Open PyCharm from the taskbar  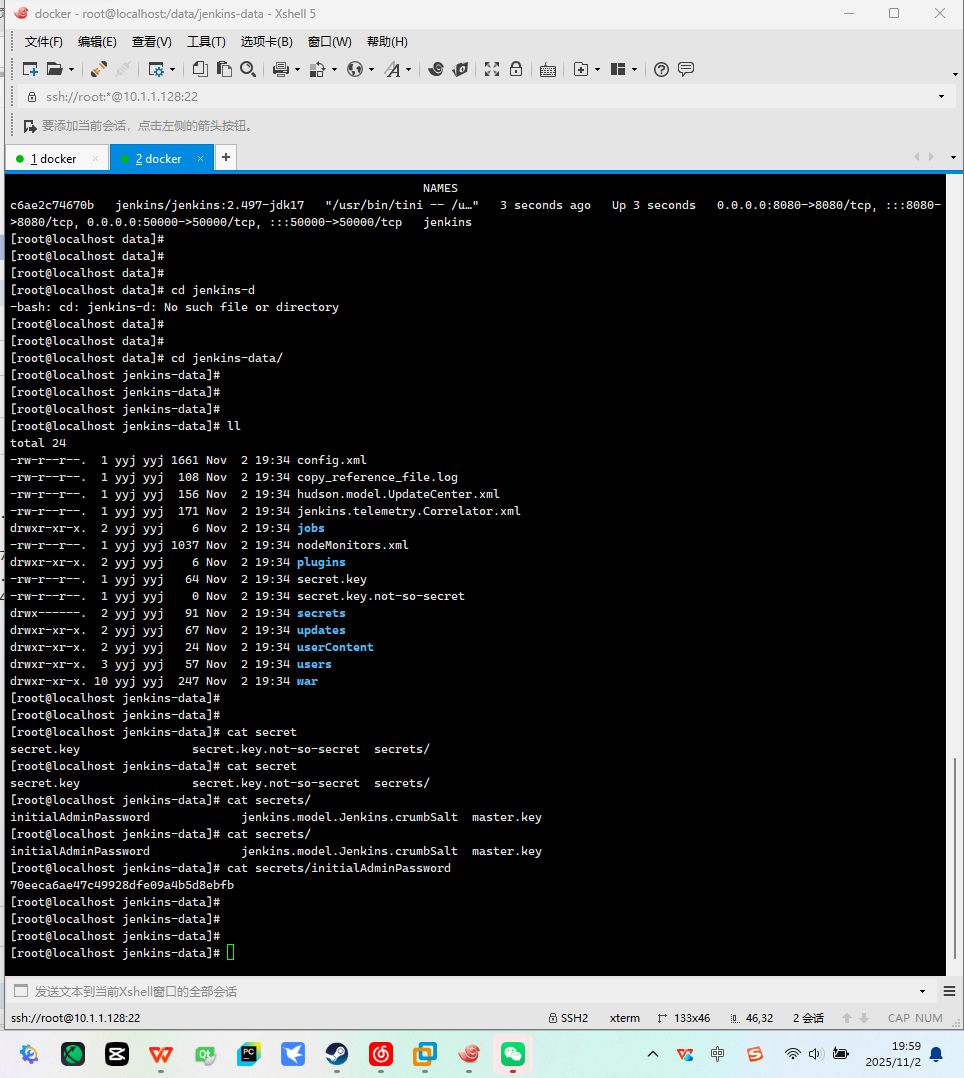(249, 1054)
